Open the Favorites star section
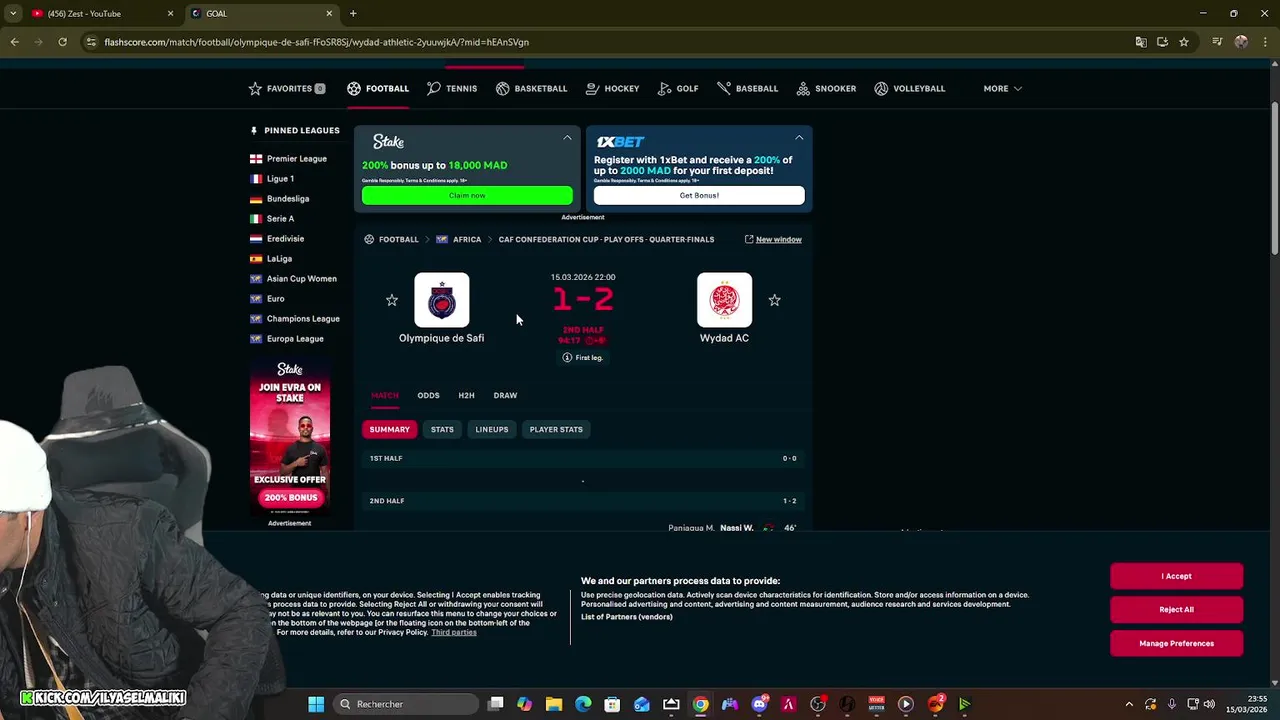This screenshot has width=1280, height=720. 286,89
